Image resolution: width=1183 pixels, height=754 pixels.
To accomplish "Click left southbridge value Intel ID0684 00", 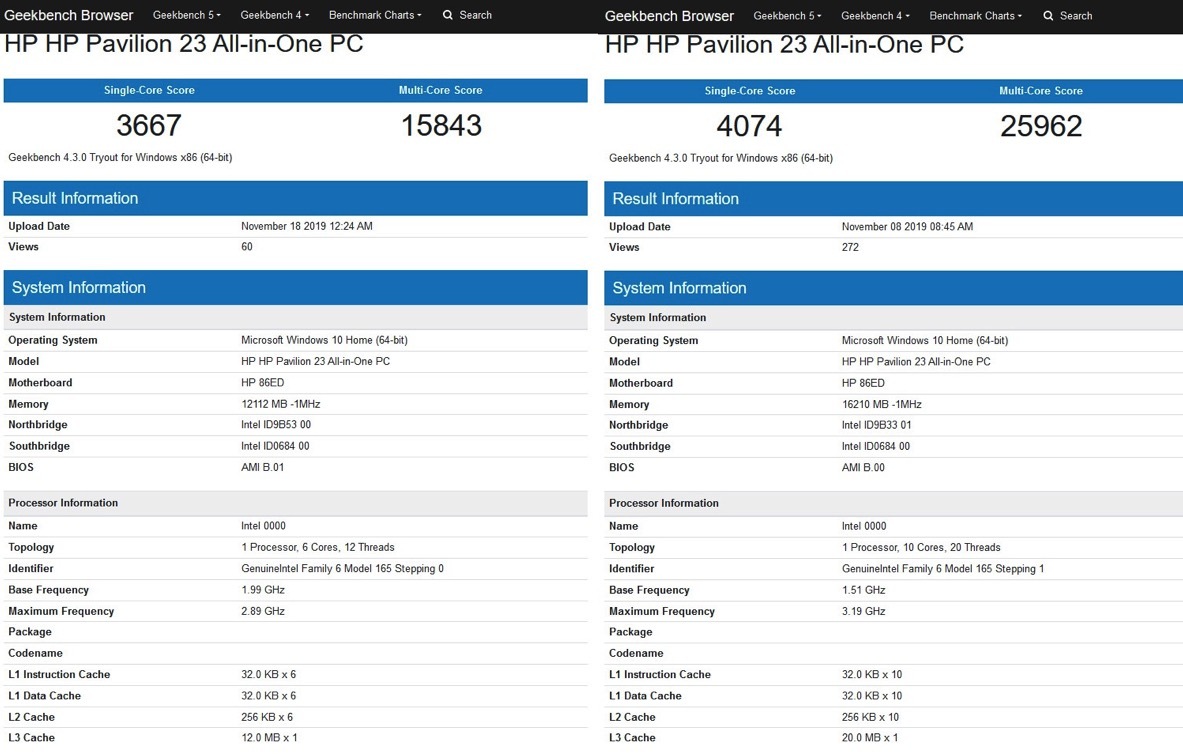I will 275,446.
